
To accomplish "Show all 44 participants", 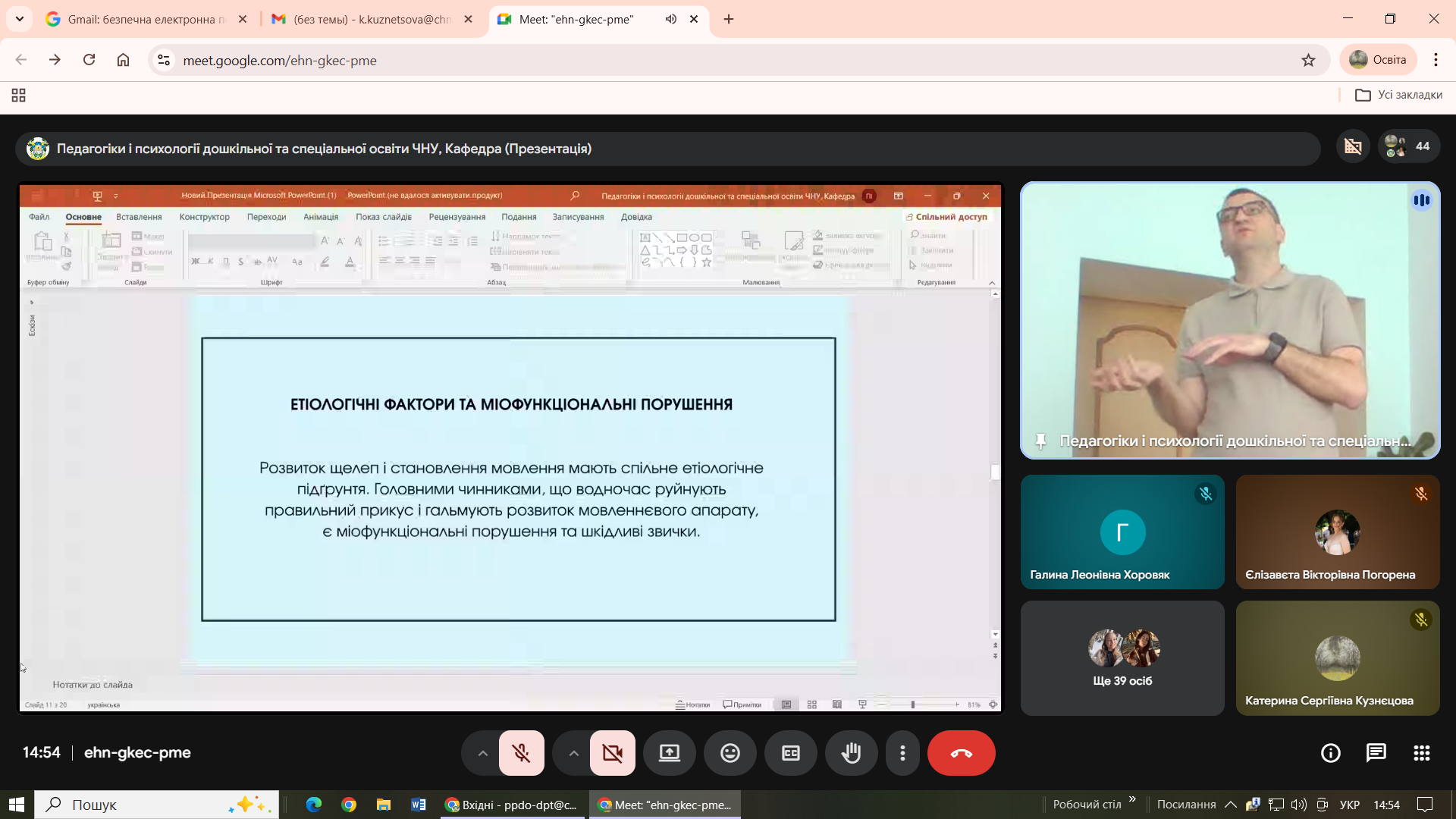I will click(x=1408, y=146).
